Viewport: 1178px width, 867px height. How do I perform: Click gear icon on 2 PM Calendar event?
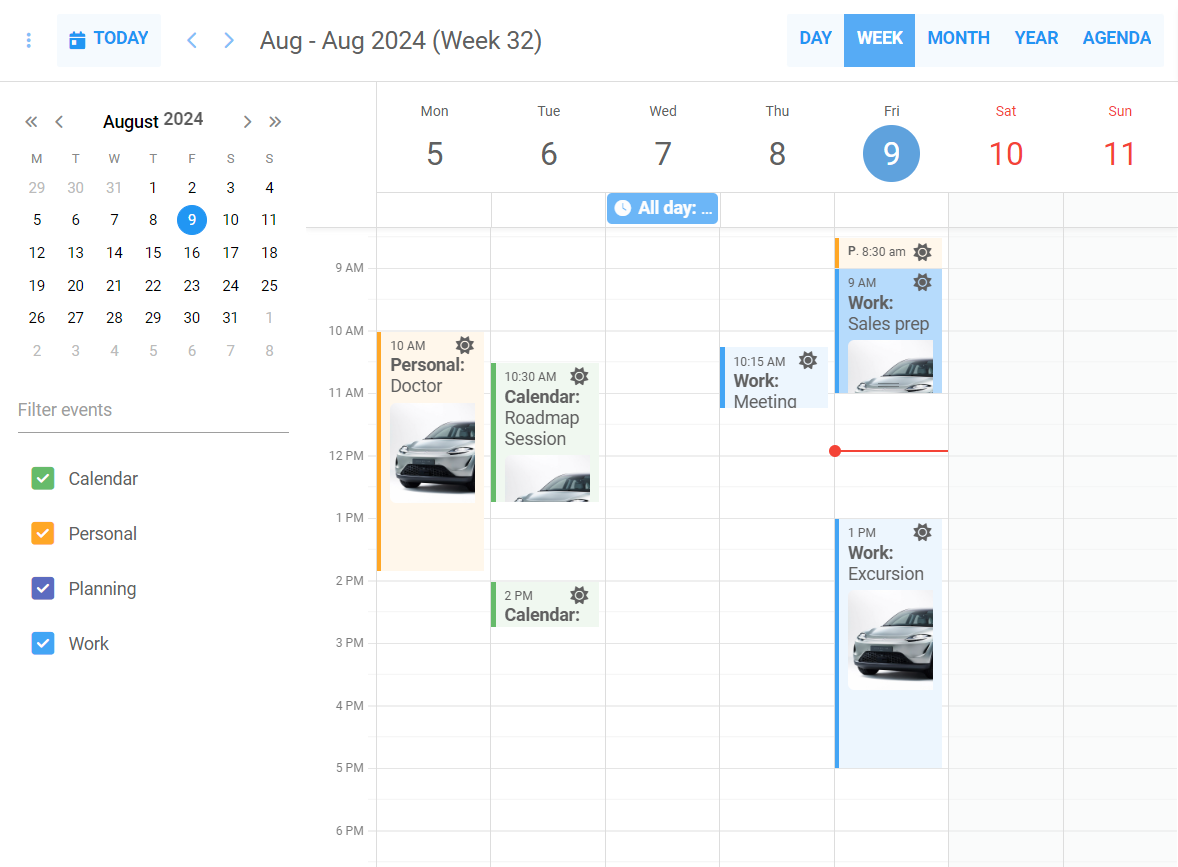pos(579,595)
